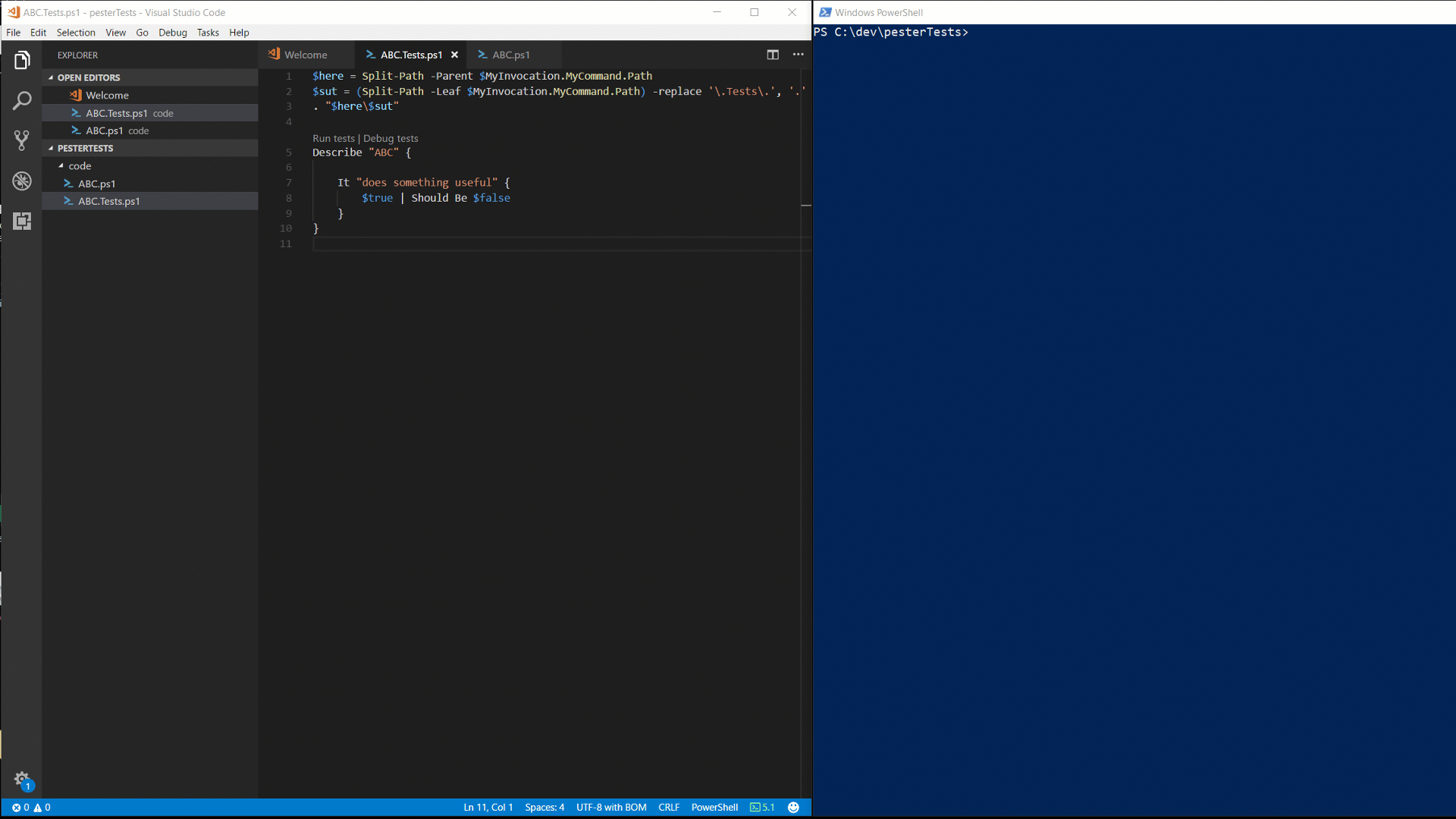Image resolution: width=1456 pixels, height=819 pixels.
Task: Open the Source Control view
Action: click(22, 140)
